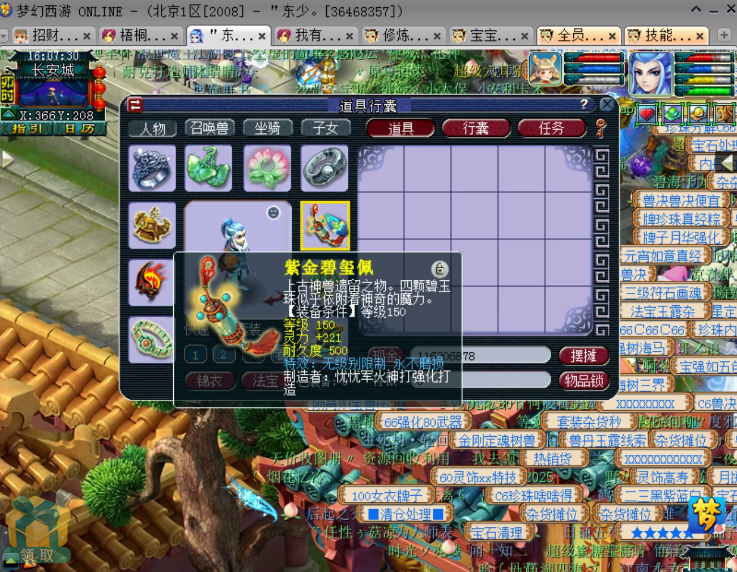Click the golden orb shortcut icon
The width and height of the screenshot is (737, 572).
pos(698,114)
